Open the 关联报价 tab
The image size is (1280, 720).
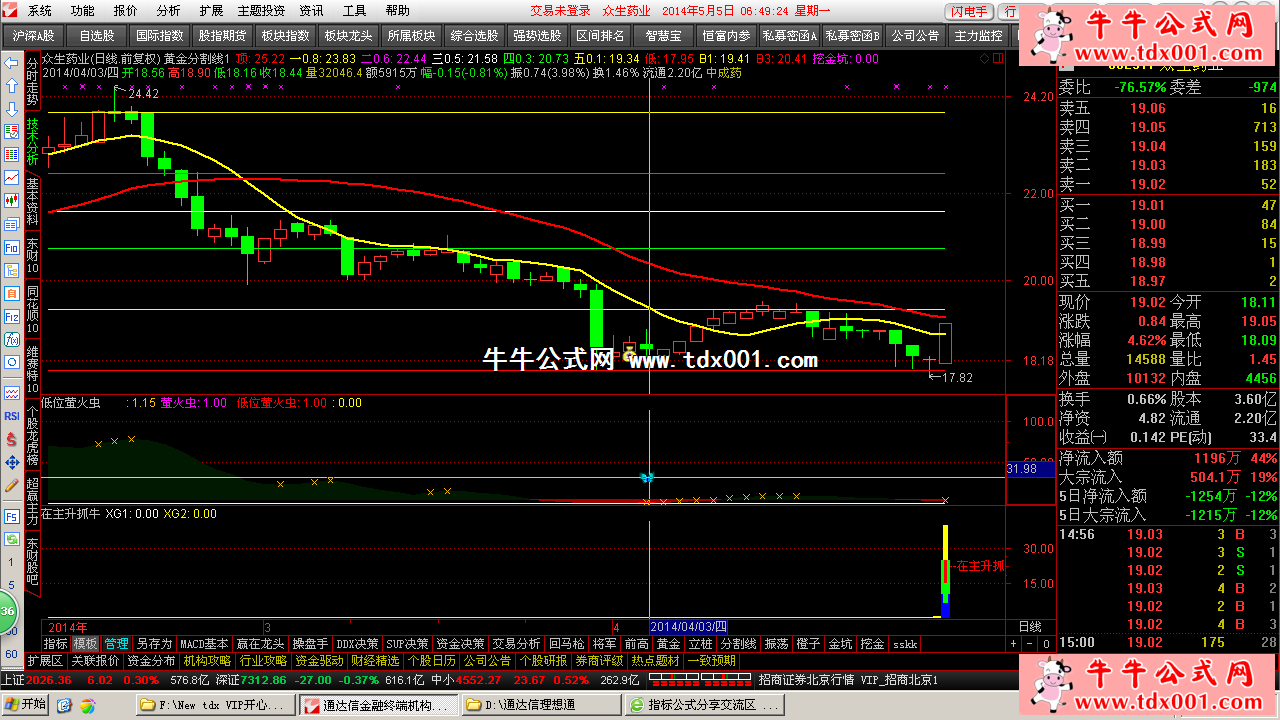point(95,661)
